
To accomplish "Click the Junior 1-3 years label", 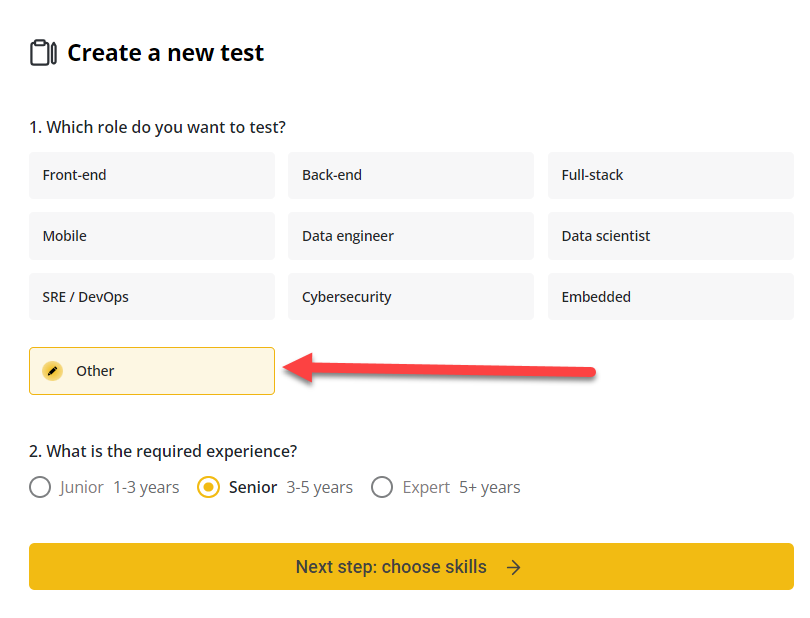I will point(119,488).
